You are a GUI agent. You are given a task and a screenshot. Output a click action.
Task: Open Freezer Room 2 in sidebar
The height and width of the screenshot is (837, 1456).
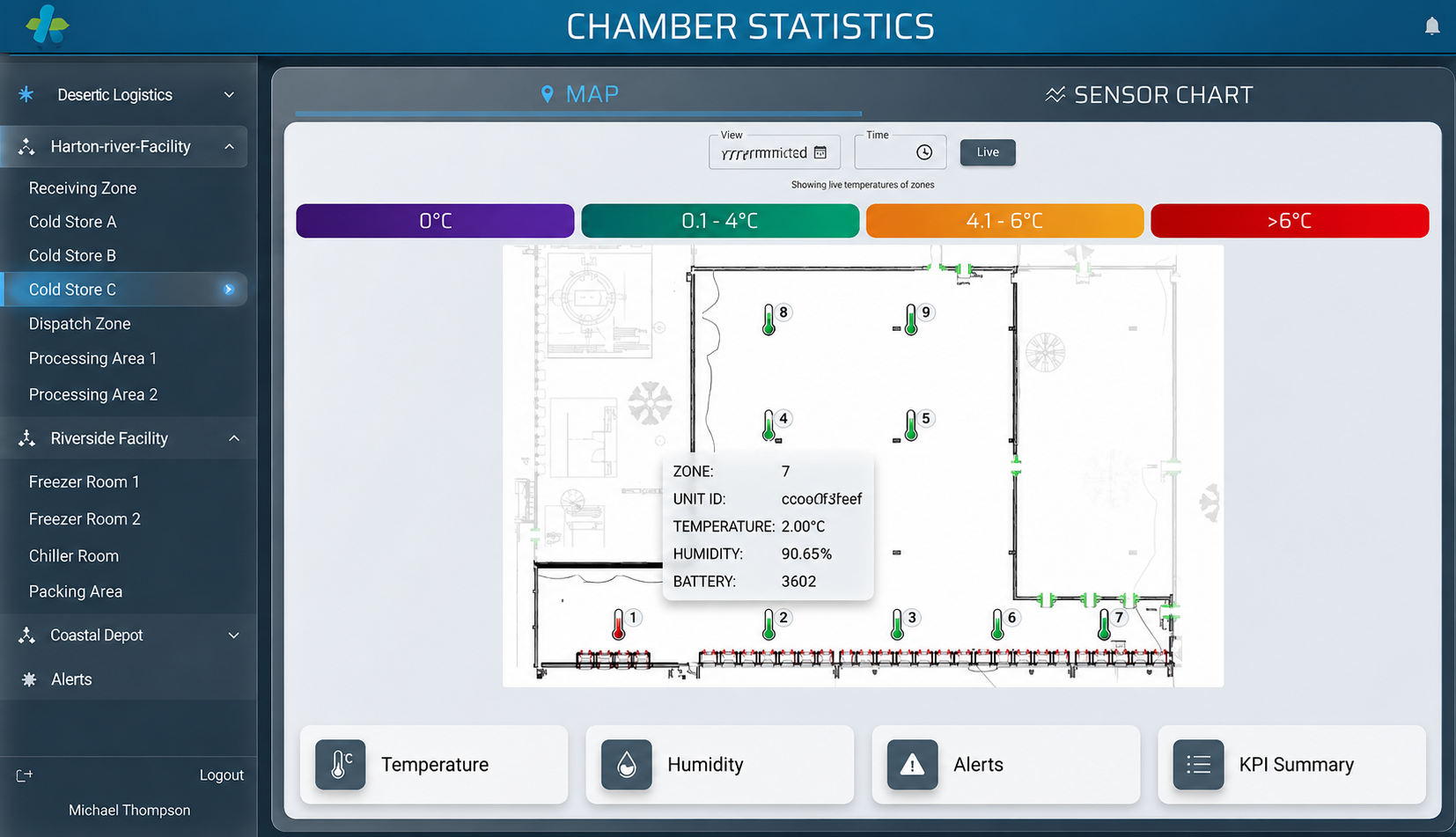coord(85,518)
